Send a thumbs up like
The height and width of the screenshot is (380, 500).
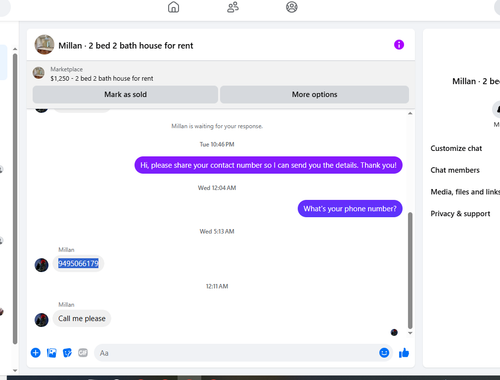[404, 353]
